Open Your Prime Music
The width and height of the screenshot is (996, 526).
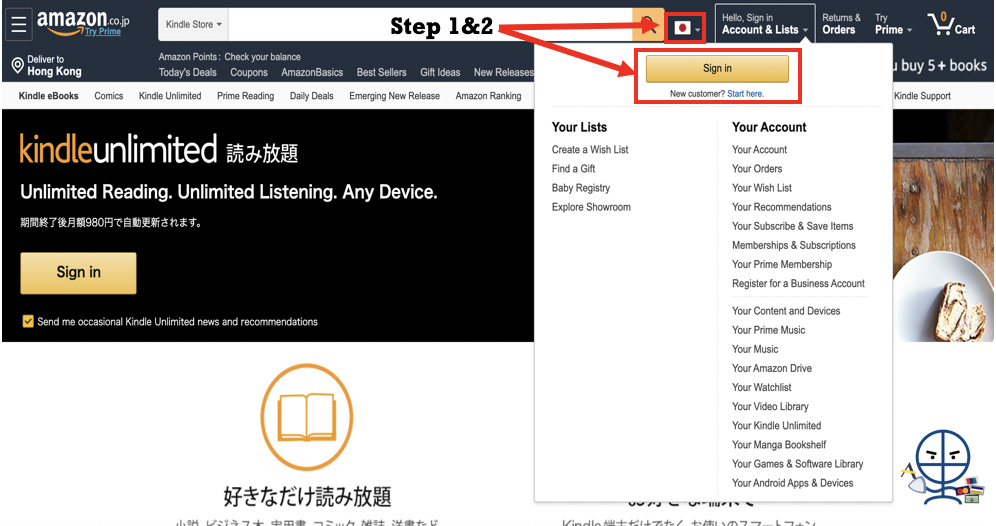768,330
